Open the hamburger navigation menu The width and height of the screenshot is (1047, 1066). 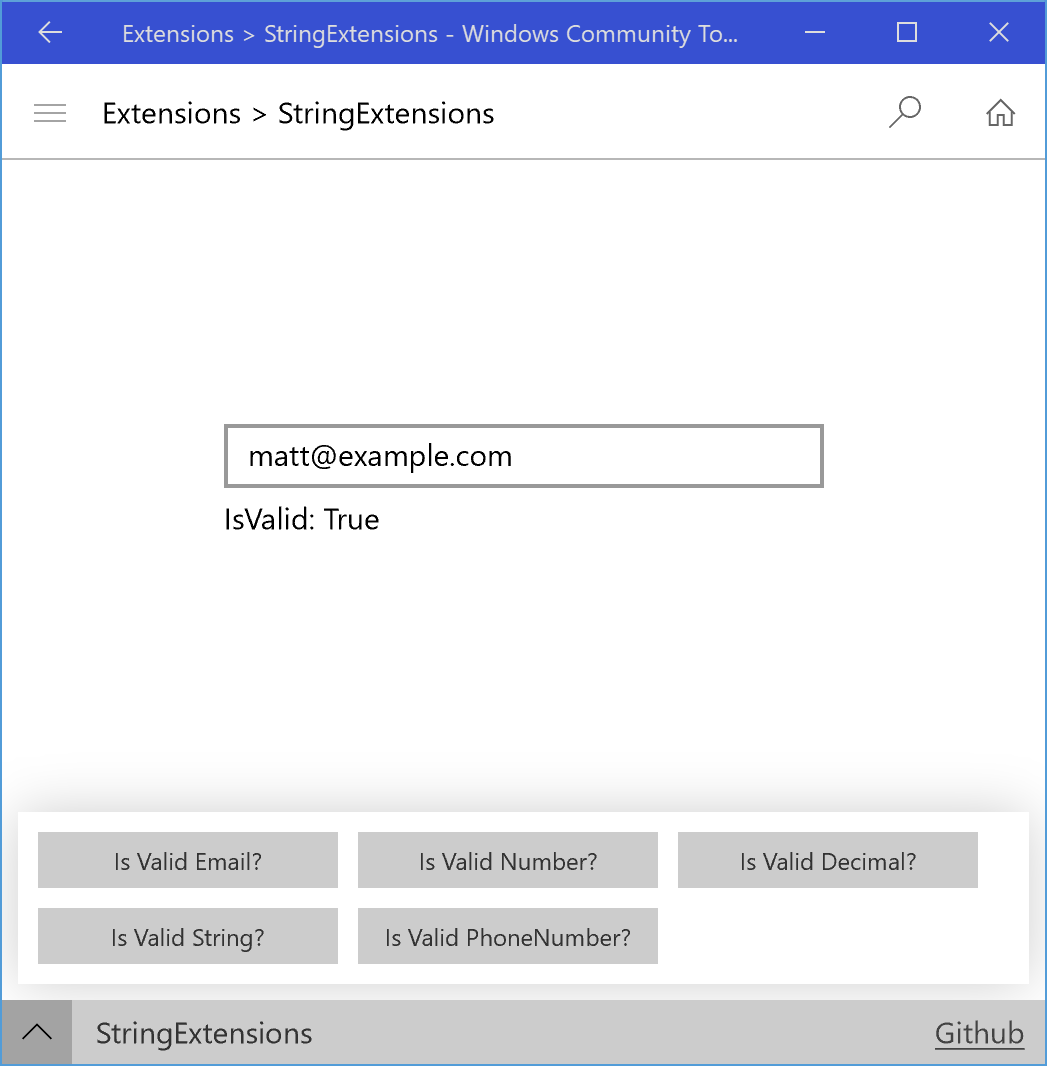pyautogui.click(x=50, y=112)
